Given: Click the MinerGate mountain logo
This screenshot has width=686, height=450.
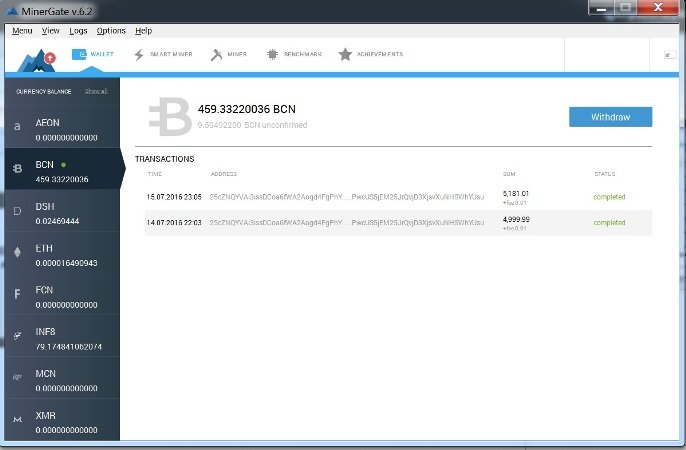Looking at the screenshot, I should 34,61.
